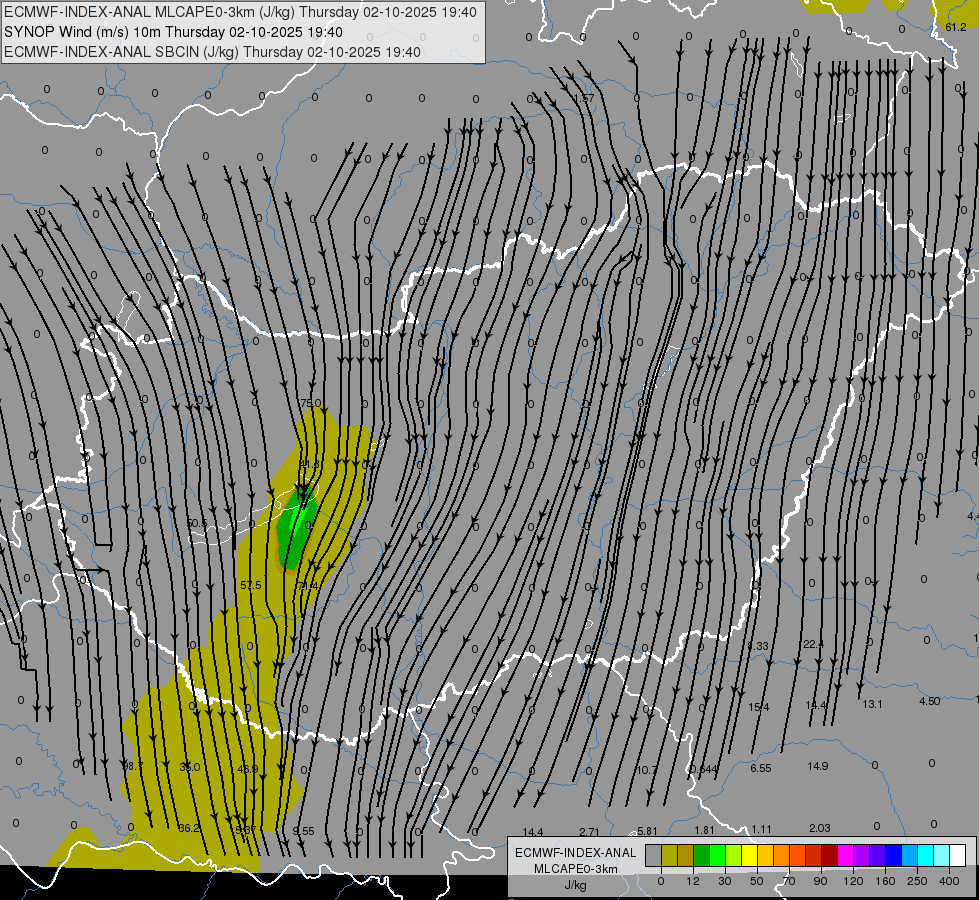Viewport: 979px width, 900px height.
Task: Click legend tick value 120
Action: [x=853, y=881]
